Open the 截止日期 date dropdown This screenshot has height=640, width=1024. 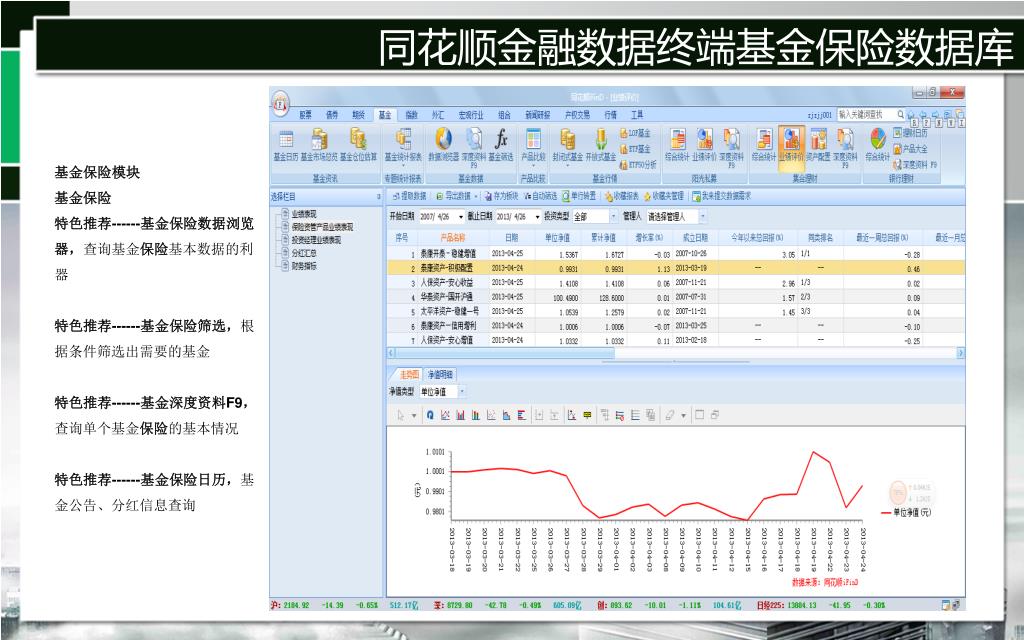click(x=537, y=217)
